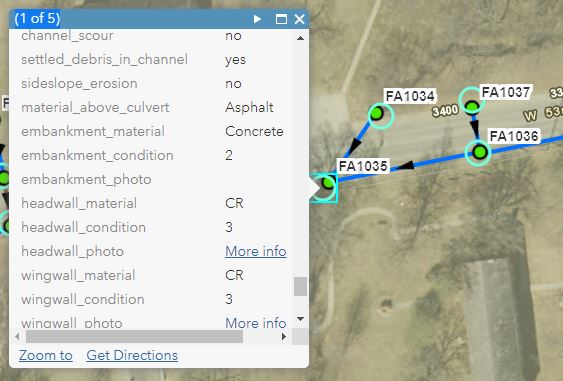Click the FA1035 label on map
The width and height of the screenshot is (563, 381).
pyautogui.click(x=363, y=166)
